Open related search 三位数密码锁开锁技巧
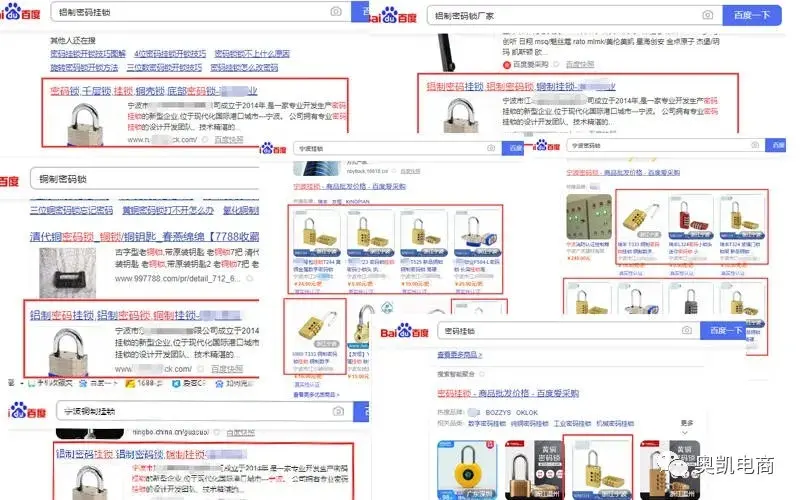 (164, 67)
